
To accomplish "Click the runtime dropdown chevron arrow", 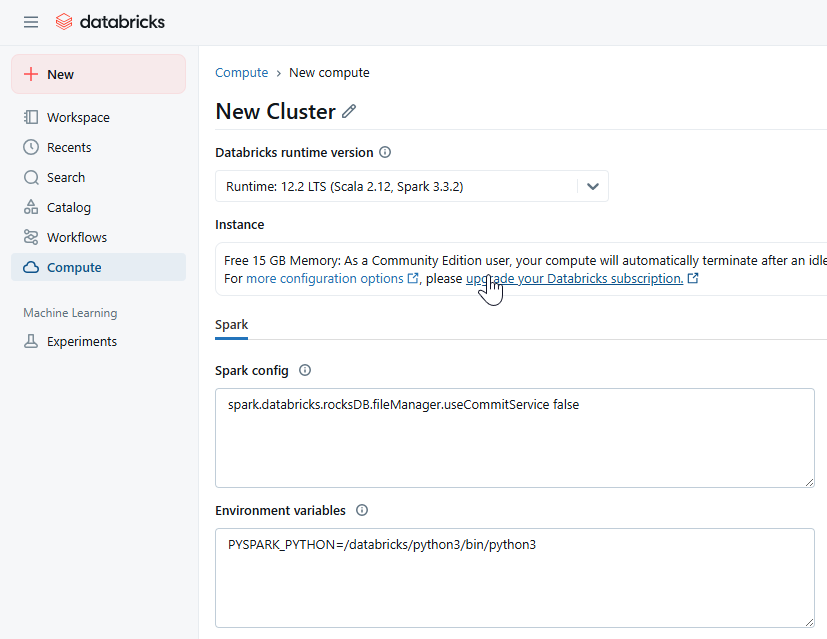I will click(592, 186).
